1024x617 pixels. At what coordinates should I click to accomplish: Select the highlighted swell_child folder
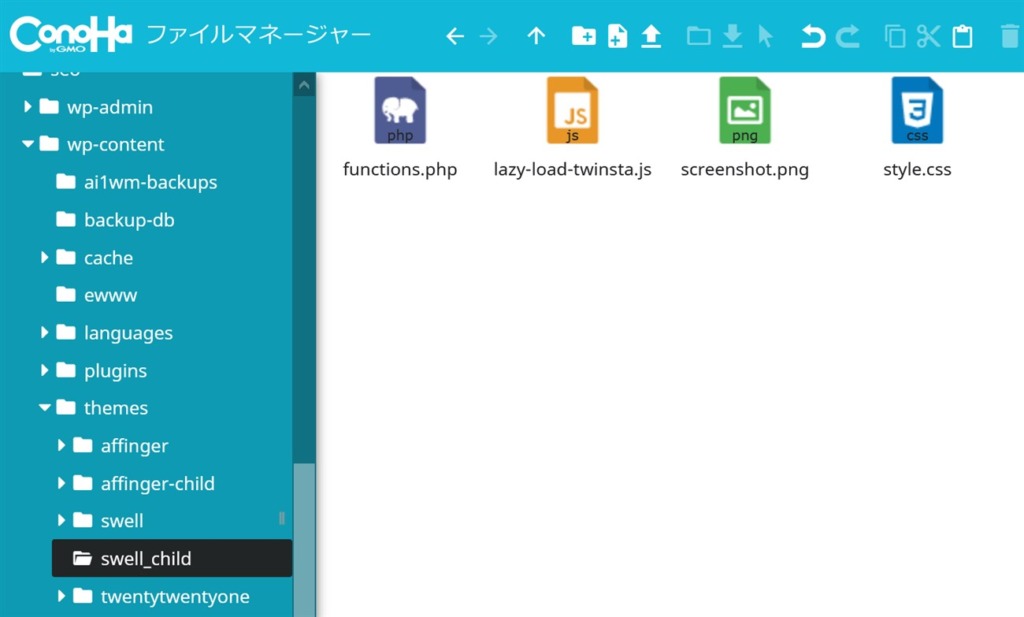(172, 558)
